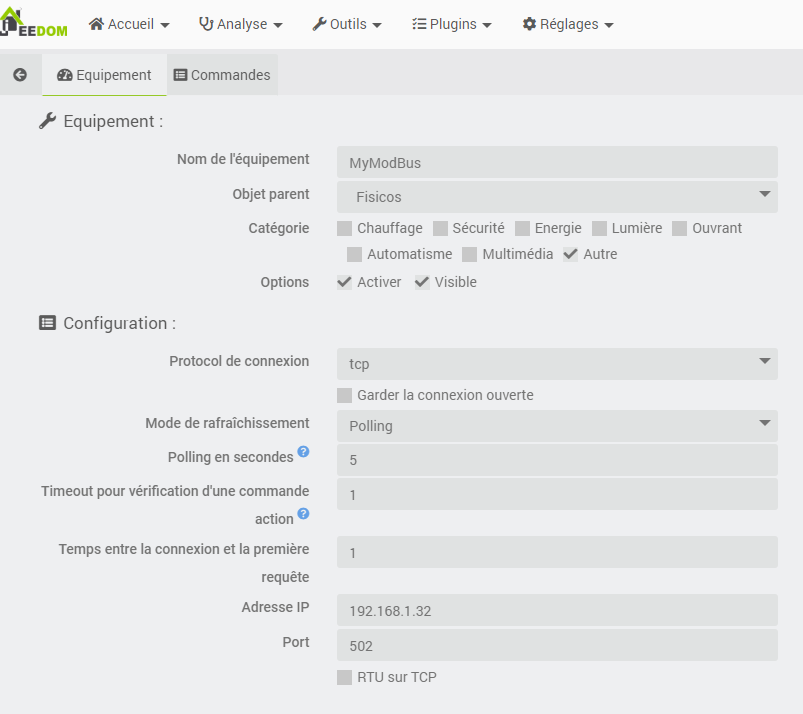Click the help icon beside Timeout action label
The width and height of the screenshot is (803, 714).
click(303, 514)
